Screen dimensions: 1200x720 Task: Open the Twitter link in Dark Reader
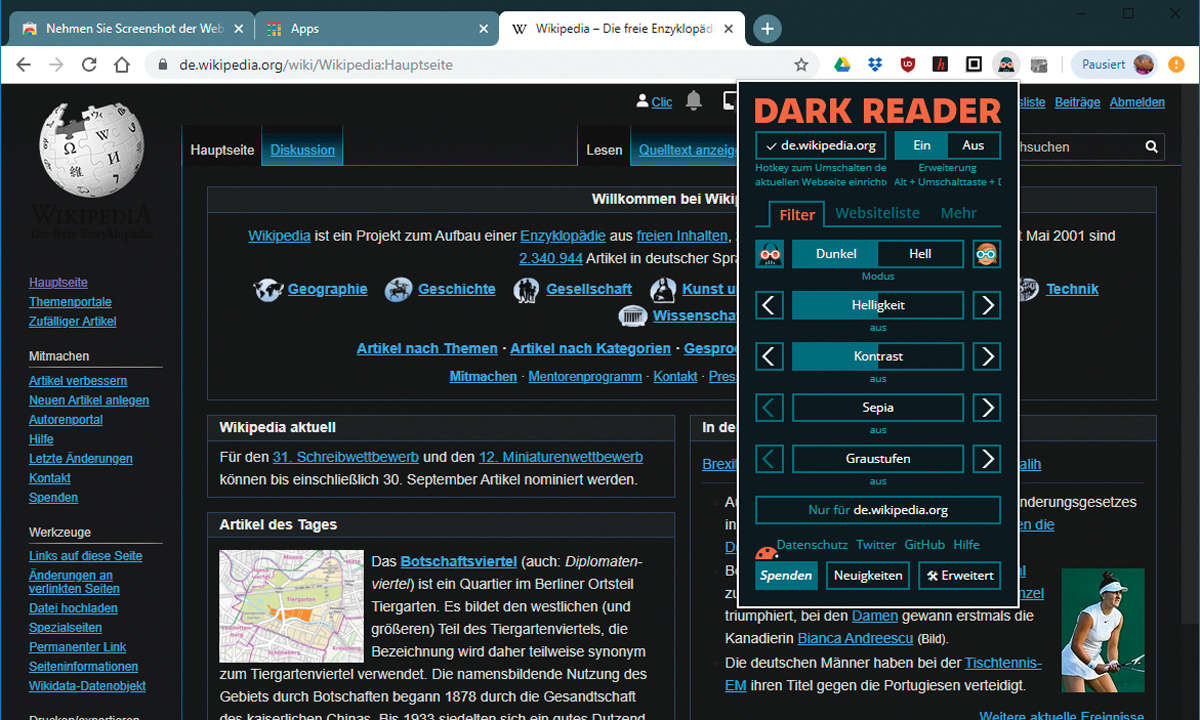coord(876,545)
